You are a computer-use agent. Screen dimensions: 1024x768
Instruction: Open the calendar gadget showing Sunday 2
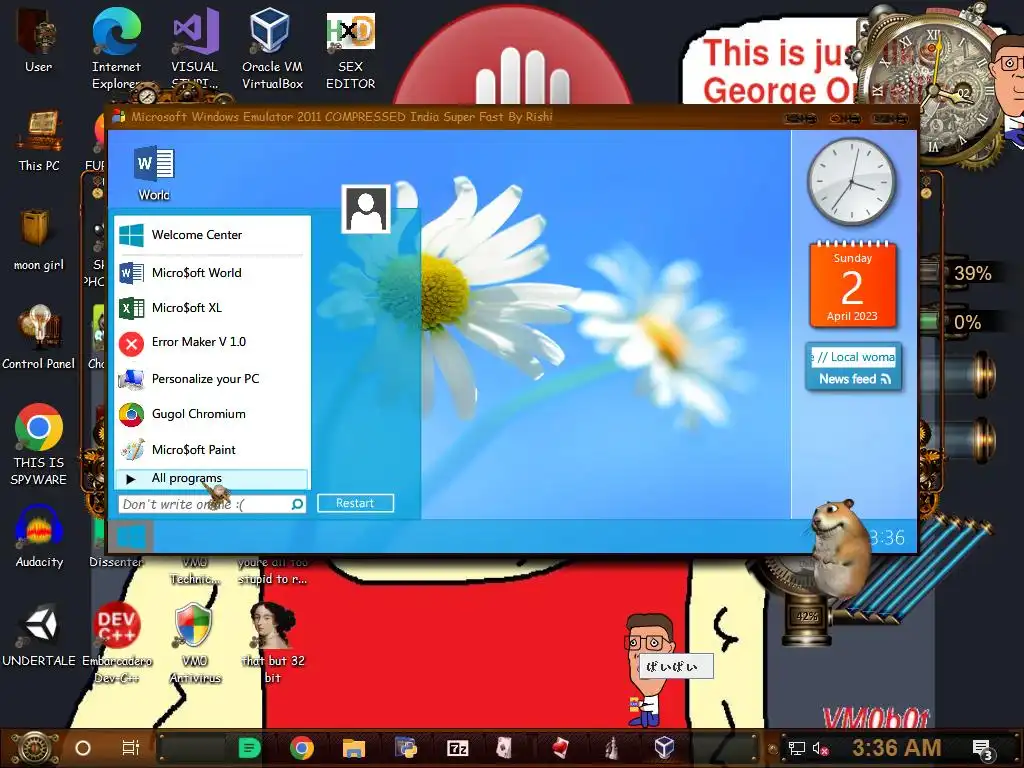pyautogui.click(x=852, y=285)
